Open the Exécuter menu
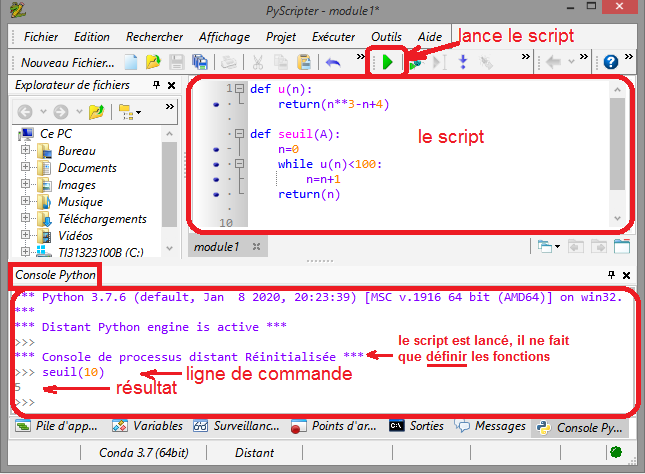 [333, 37]
